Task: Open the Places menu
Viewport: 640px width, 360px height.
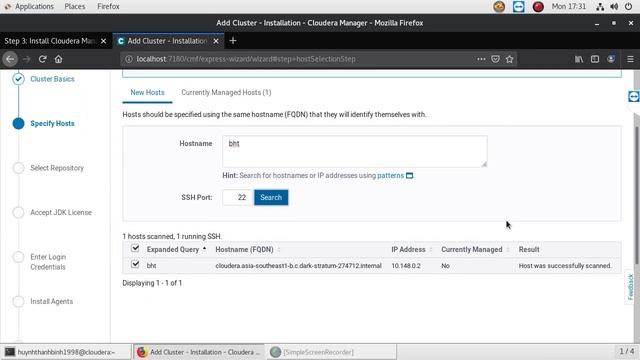Action: coord(75,7)
